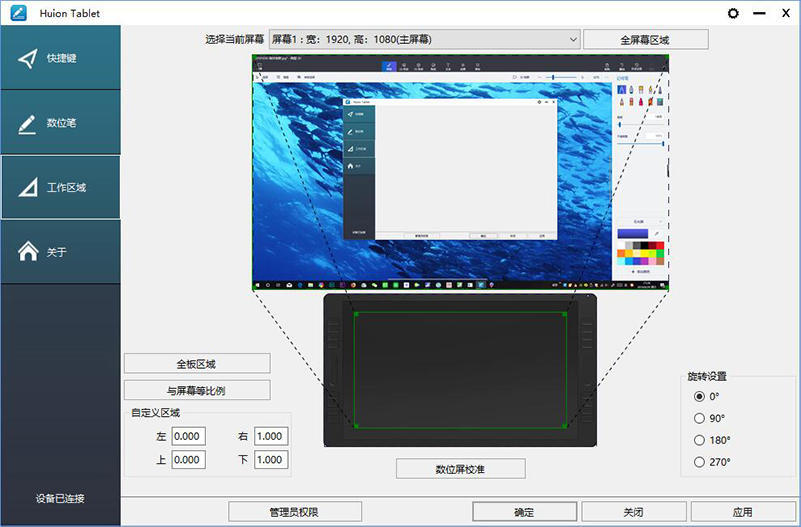Click the 关闭 close button at bottom

633,512
